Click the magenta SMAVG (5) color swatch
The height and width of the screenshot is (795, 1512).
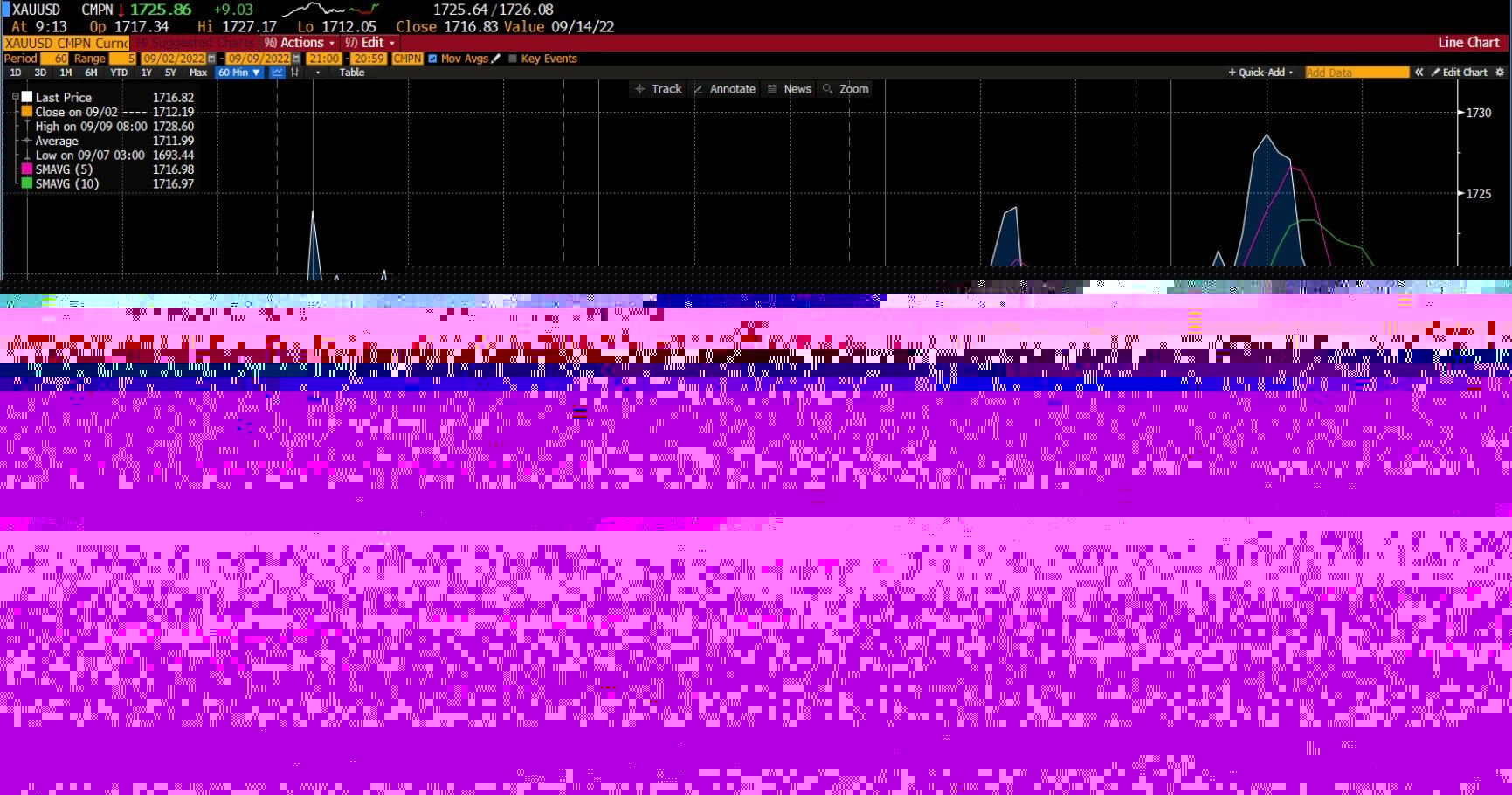coord(27,169)
